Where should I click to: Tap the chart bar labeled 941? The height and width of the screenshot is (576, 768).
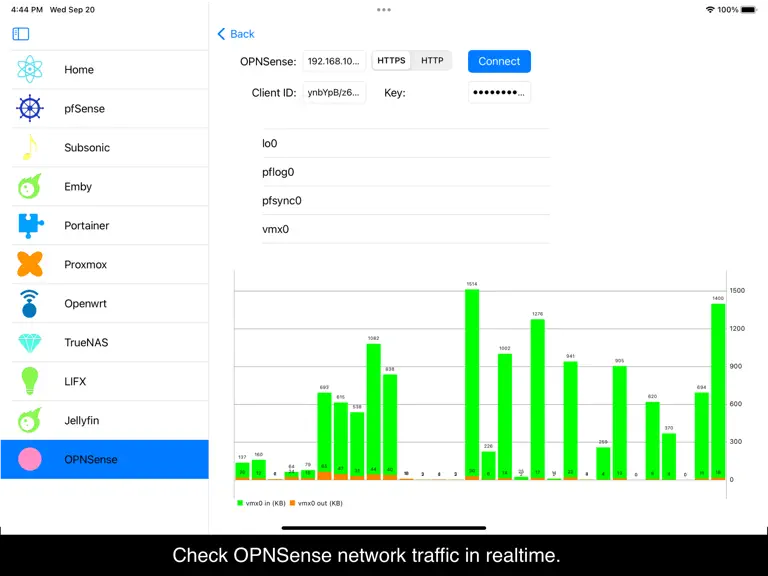571,420
